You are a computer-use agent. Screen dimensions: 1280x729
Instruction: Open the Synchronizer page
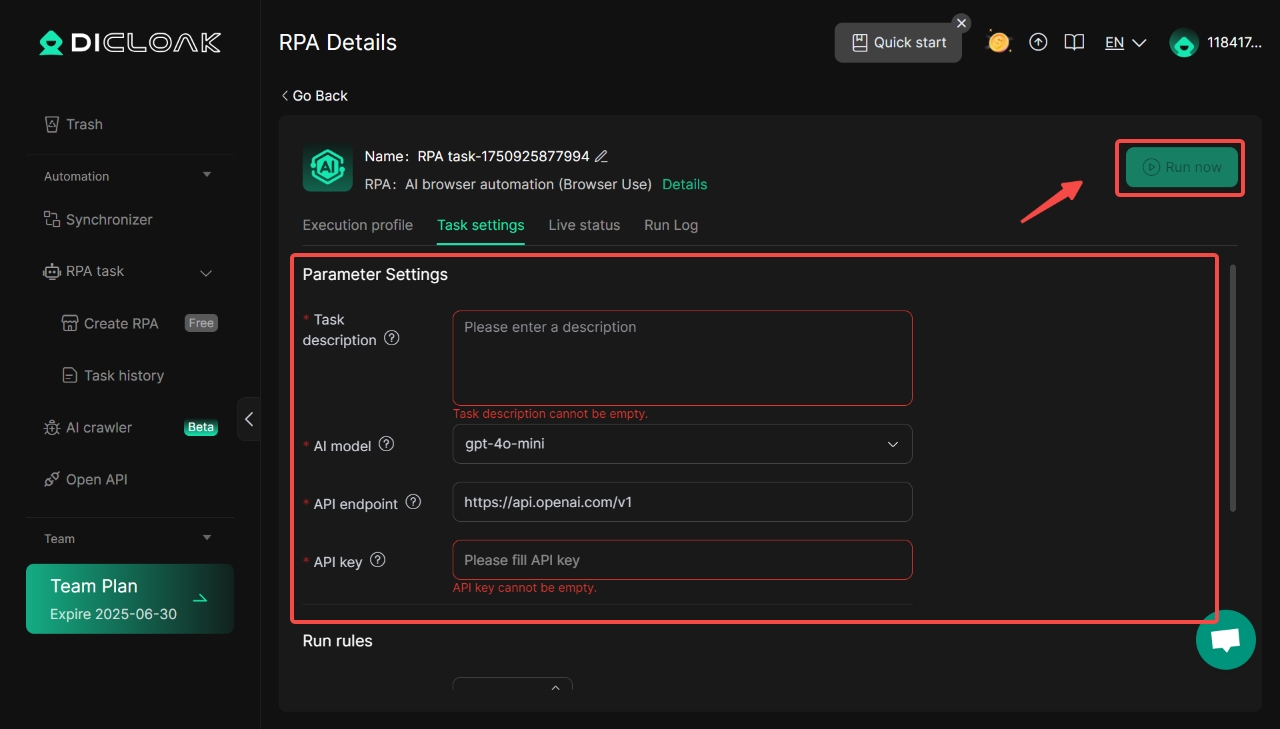98,219
